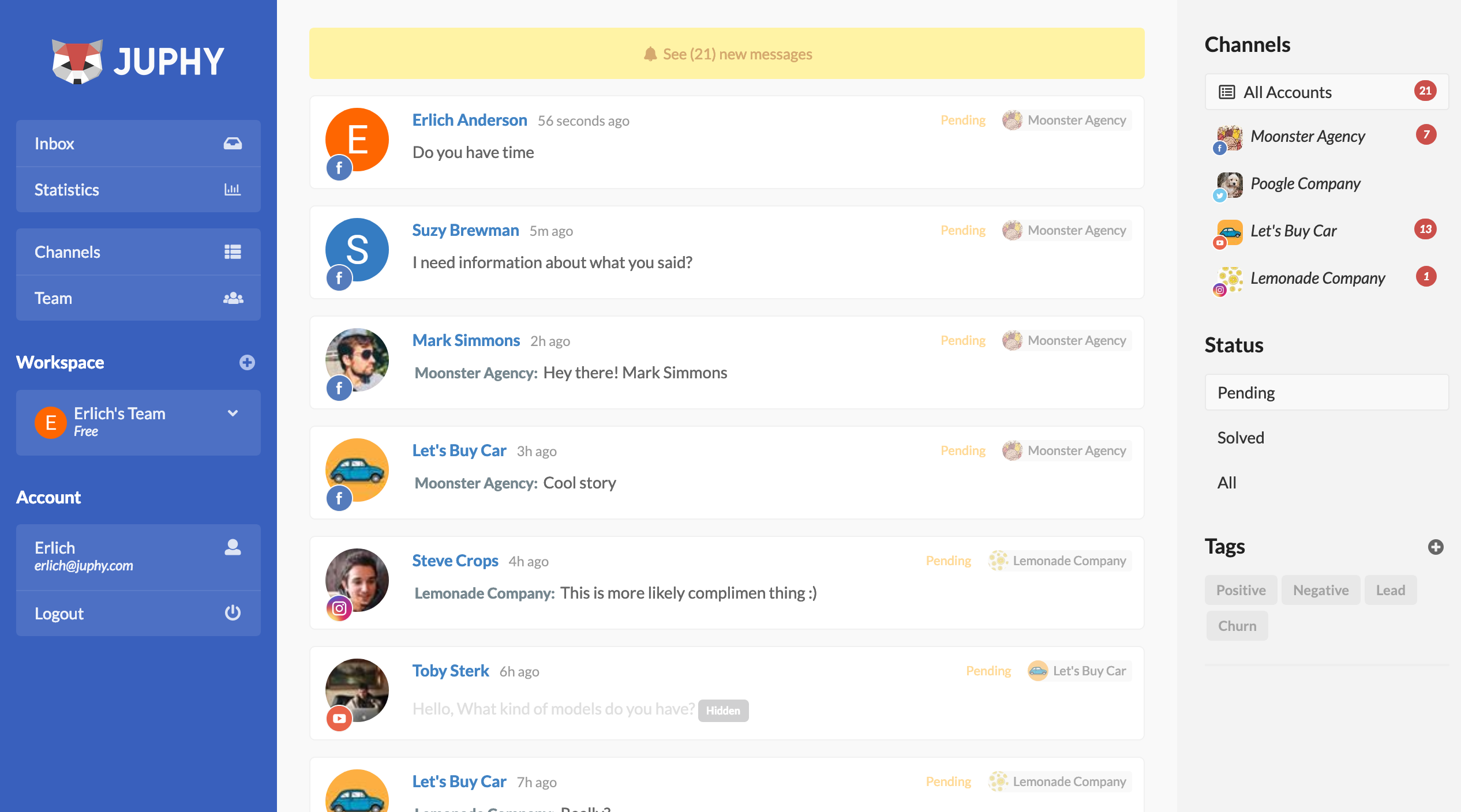Click the Statistics bar chart icon
The height and width of the screenshot is (812, 1461).
click(x=233, y=189)
